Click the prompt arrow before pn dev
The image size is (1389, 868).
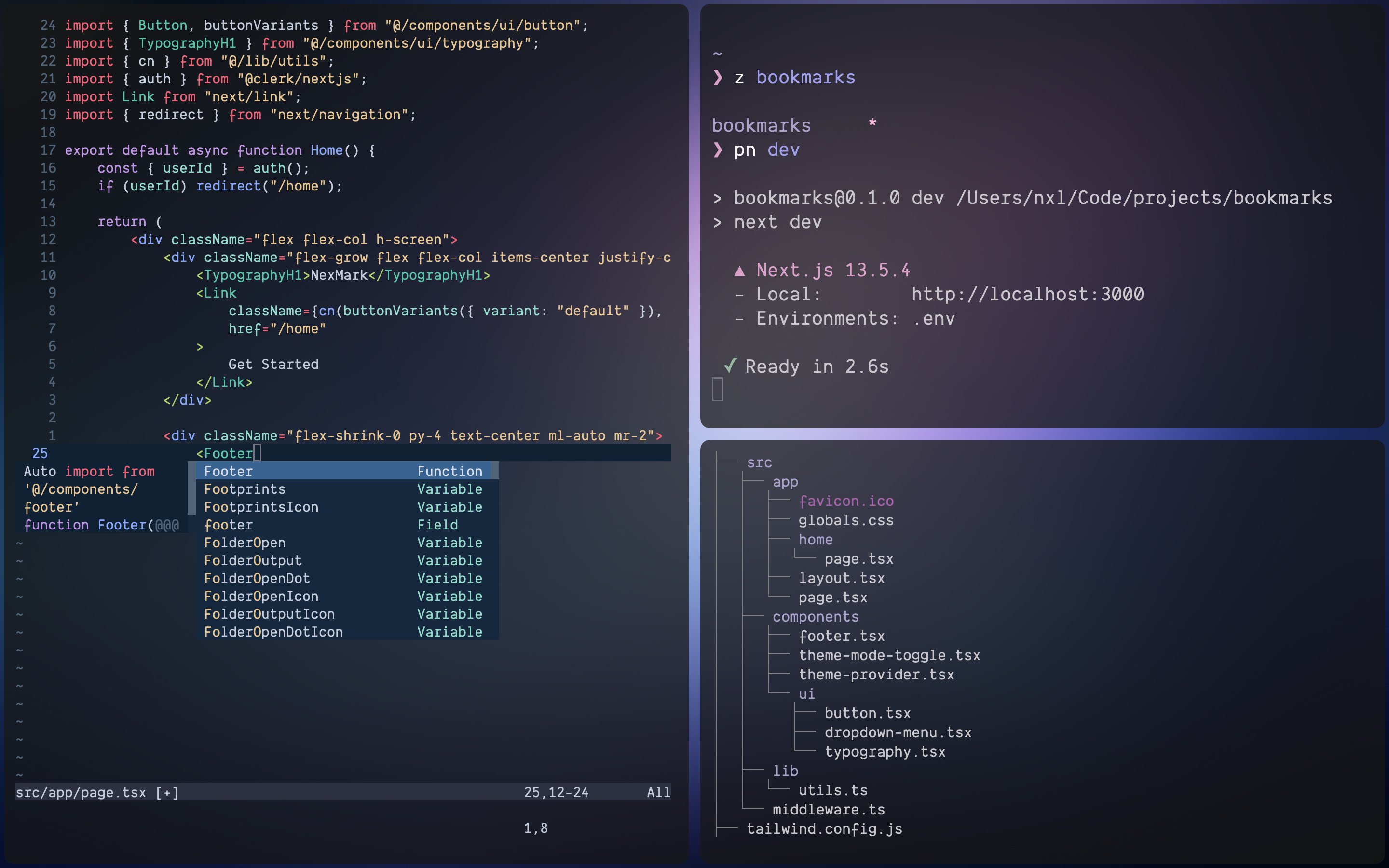718,150
